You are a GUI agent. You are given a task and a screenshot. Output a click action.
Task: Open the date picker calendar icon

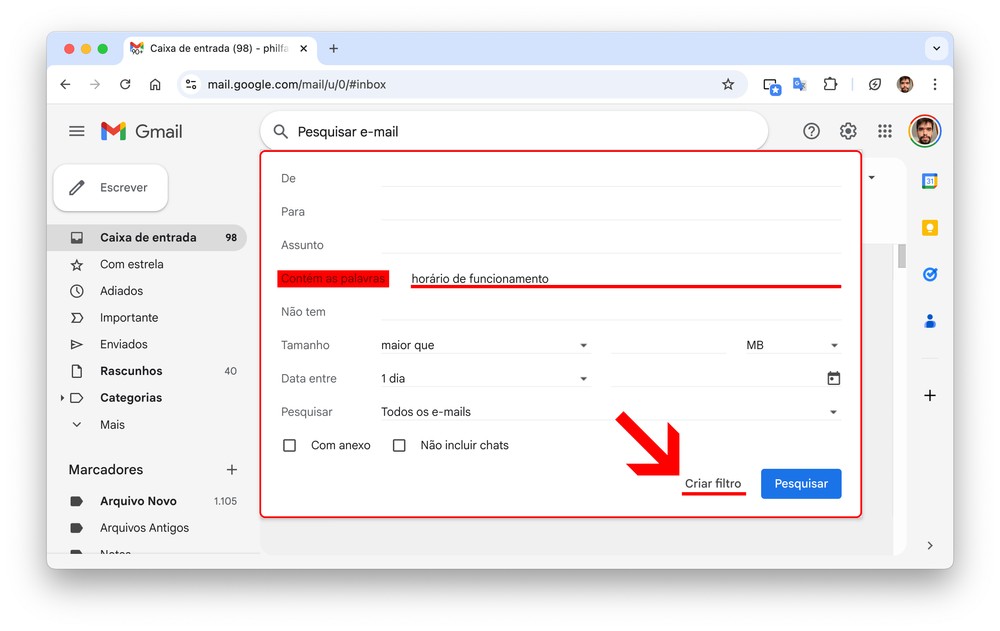tap(833, 379)
